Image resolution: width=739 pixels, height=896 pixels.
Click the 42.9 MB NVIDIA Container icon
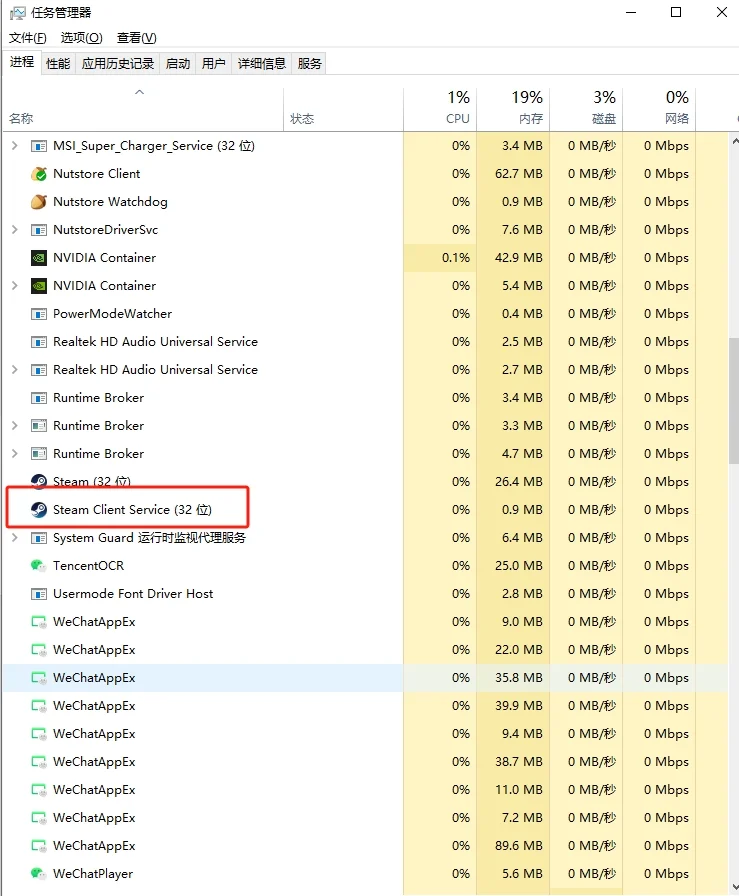38,258
